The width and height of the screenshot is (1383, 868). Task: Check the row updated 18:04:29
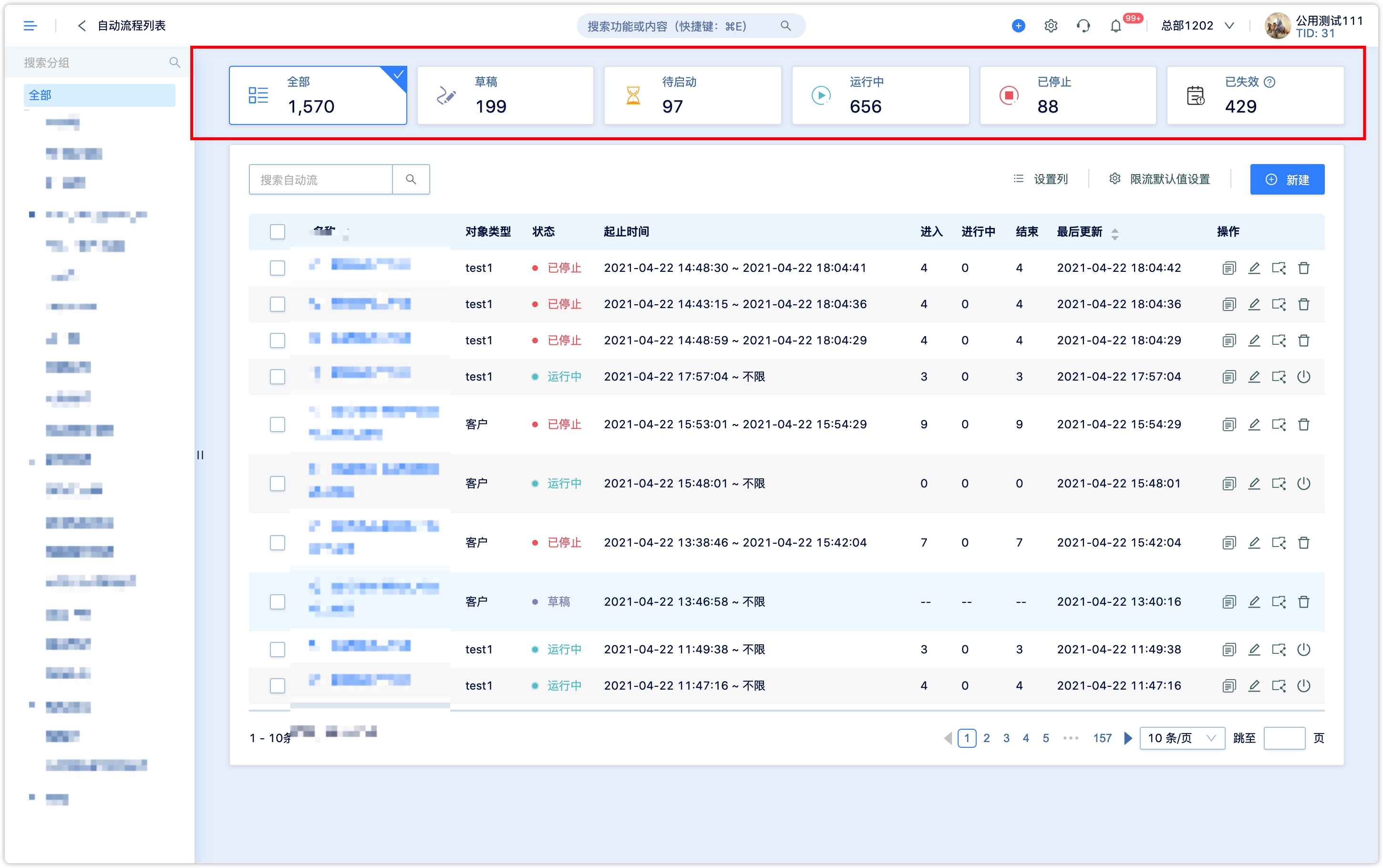click(277, 341)
